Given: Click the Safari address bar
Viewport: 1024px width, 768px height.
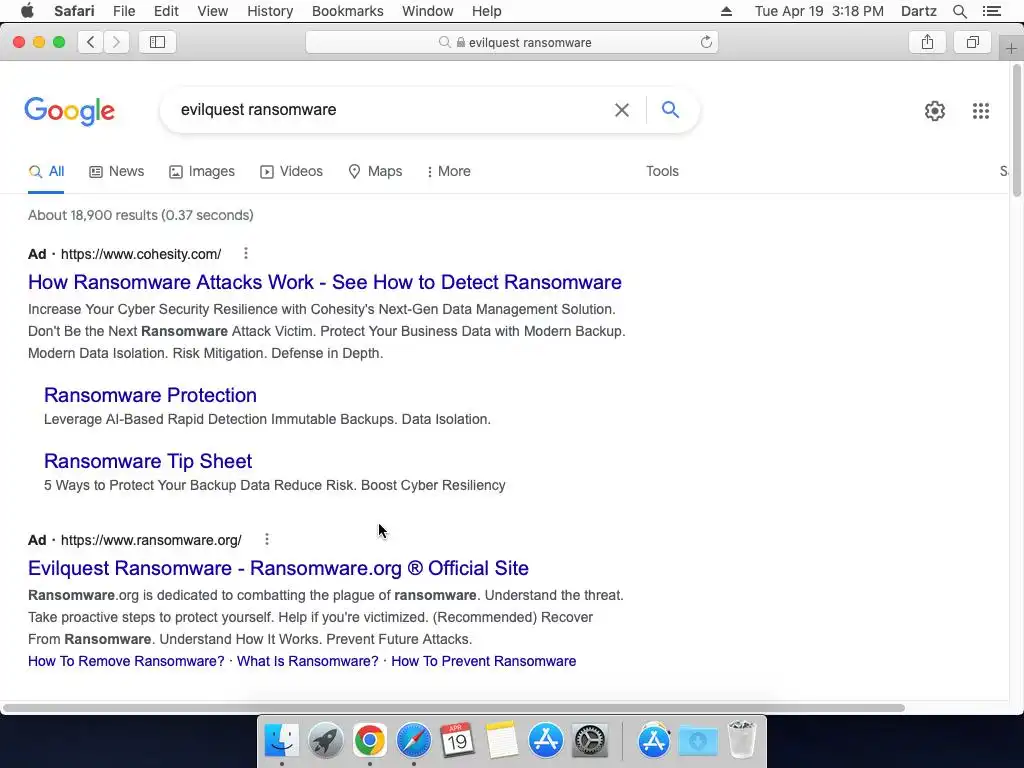Looking at the screenshot, I should click(511, 42).
